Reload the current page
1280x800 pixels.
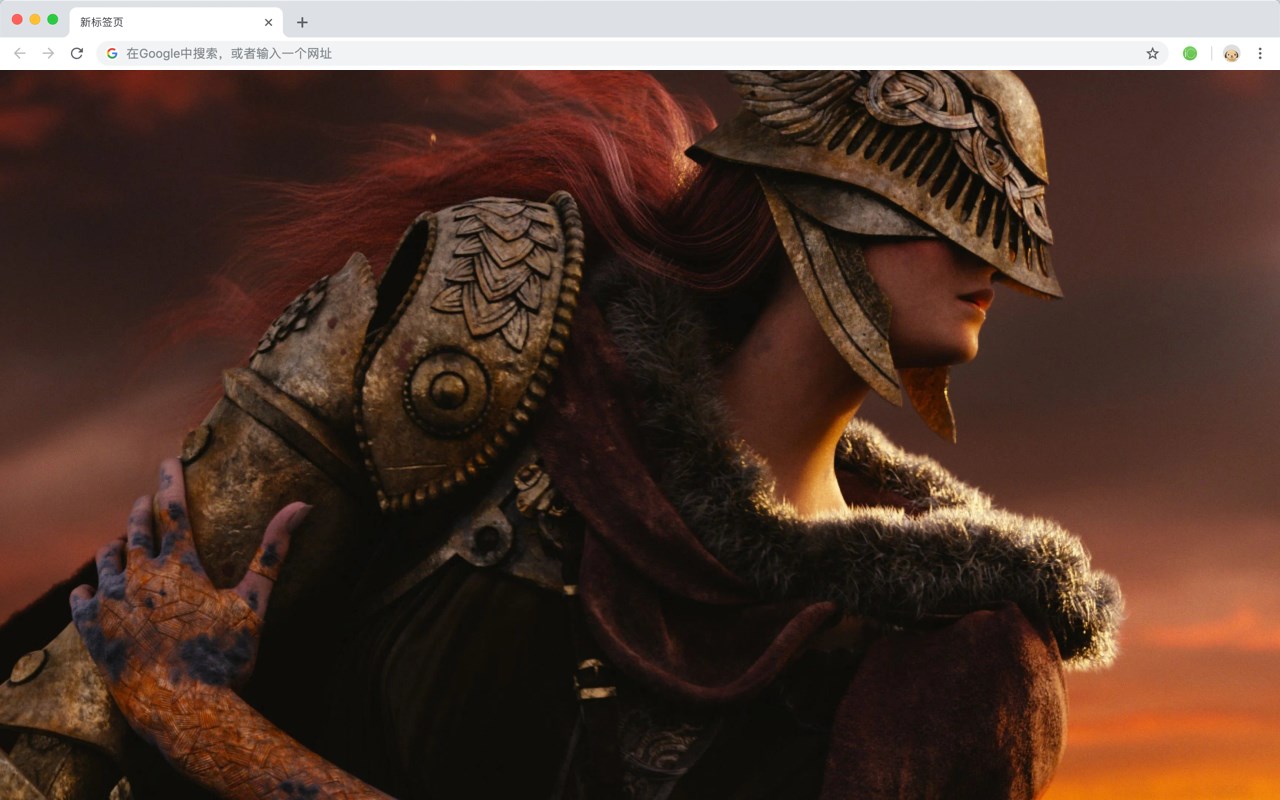77,53
